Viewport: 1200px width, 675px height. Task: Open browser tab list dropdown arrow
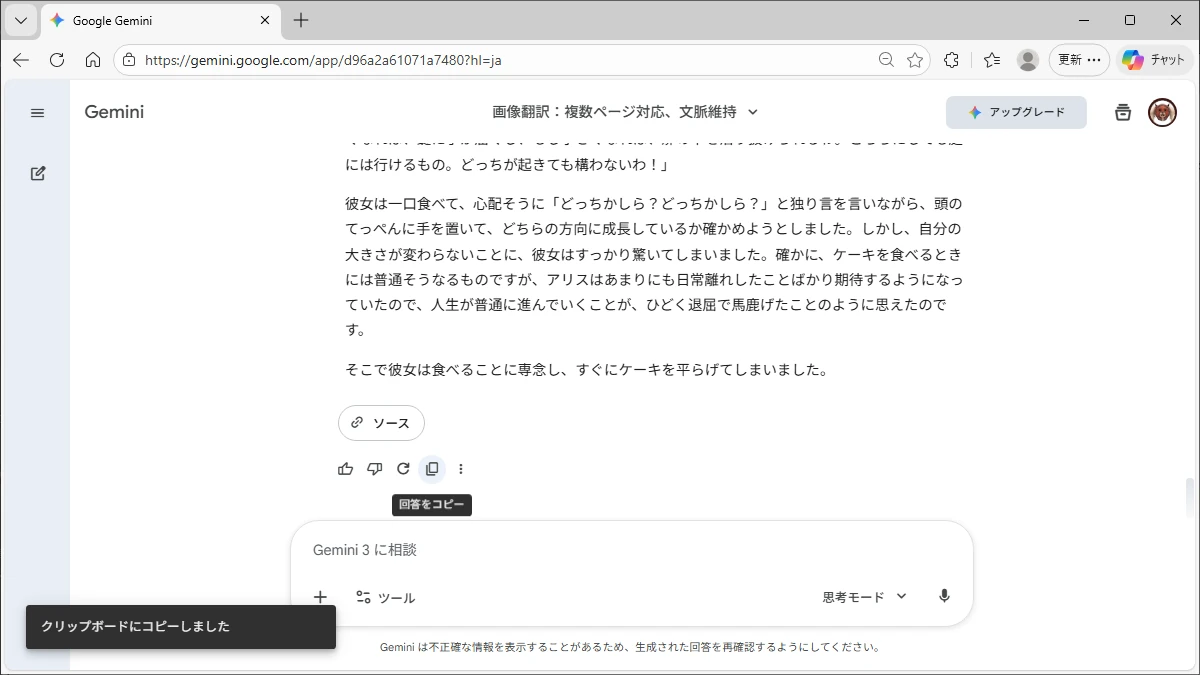(x=20, y=20)
